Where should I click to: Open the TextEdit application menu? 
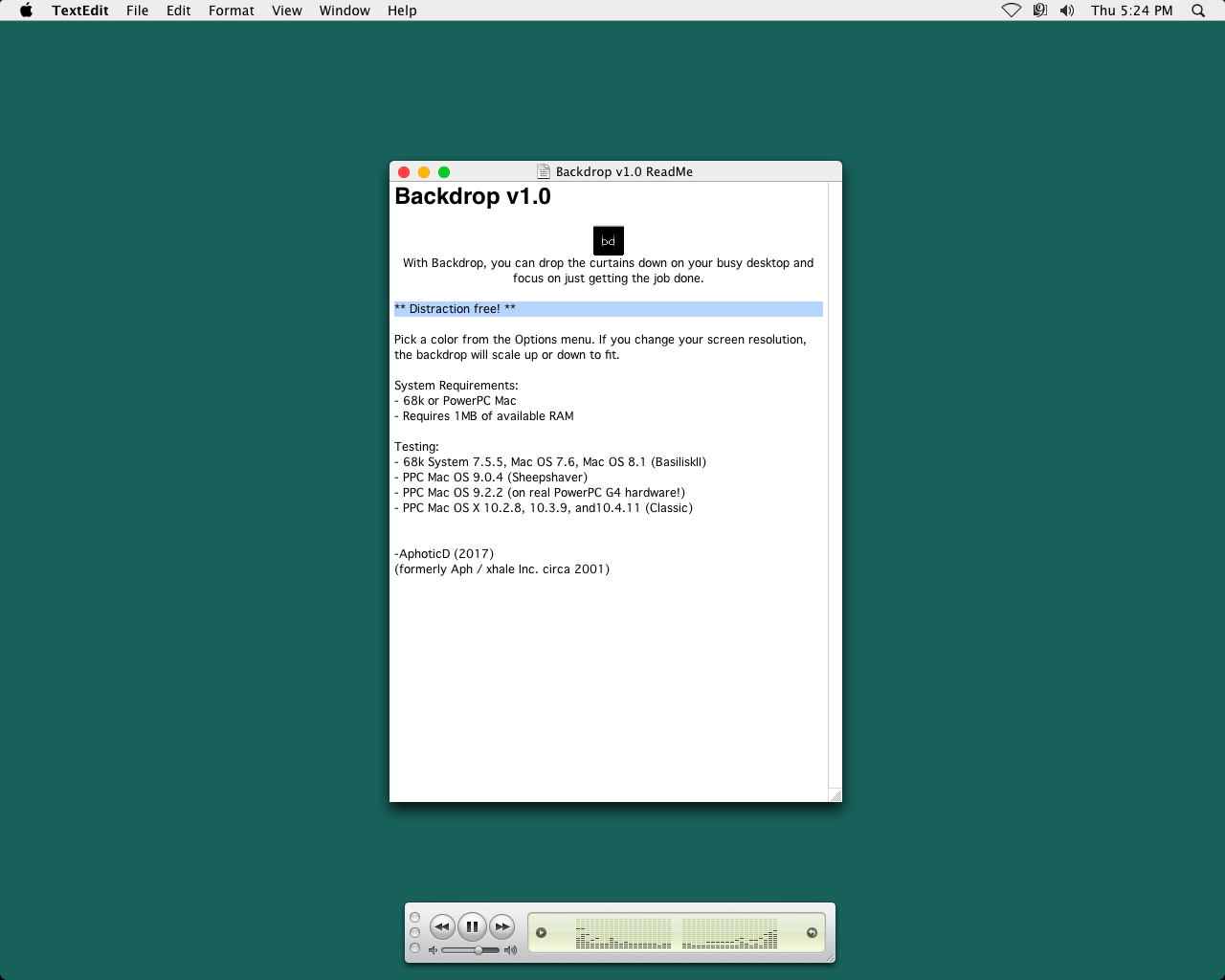[80, 11]
